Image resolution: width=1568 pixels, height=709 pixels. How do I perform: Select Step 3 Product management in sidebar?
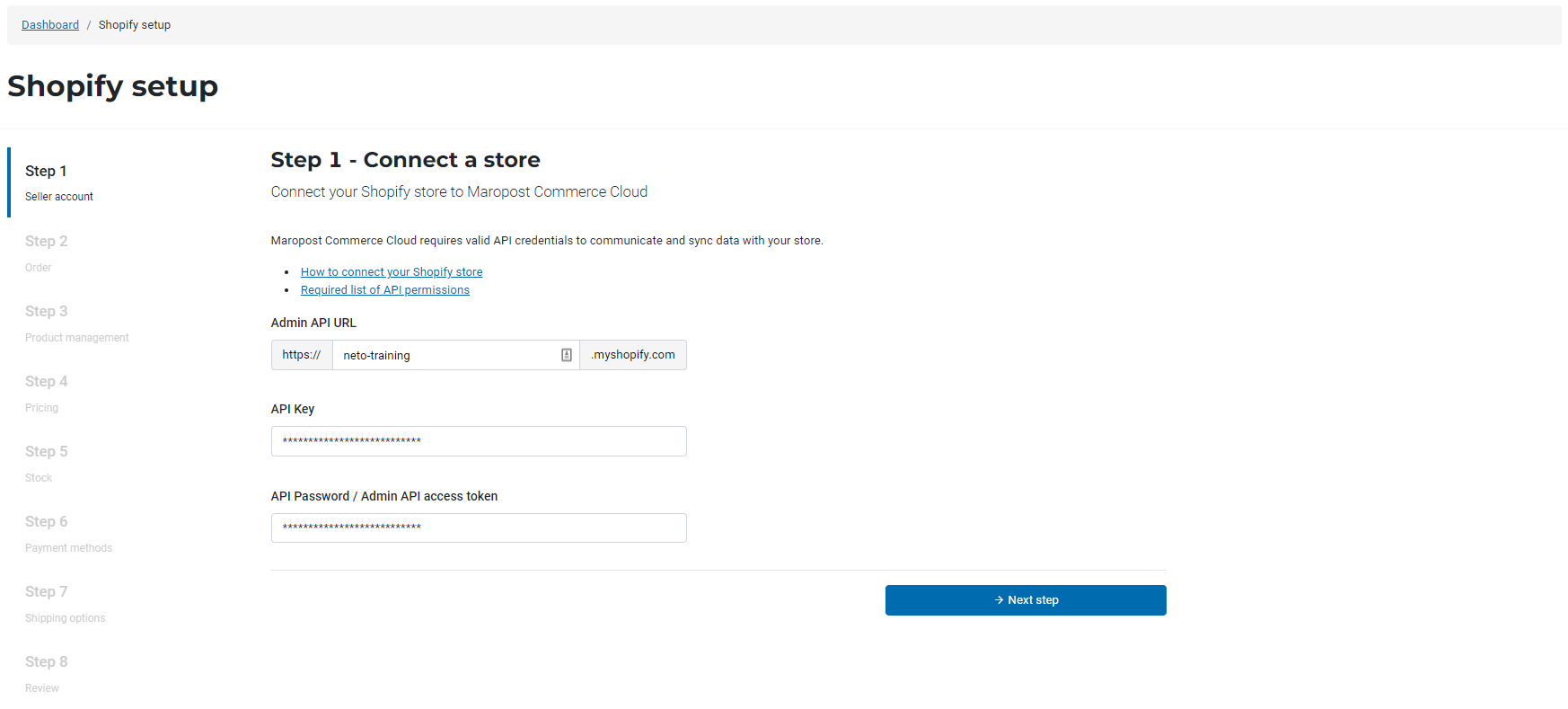(77, 323)
